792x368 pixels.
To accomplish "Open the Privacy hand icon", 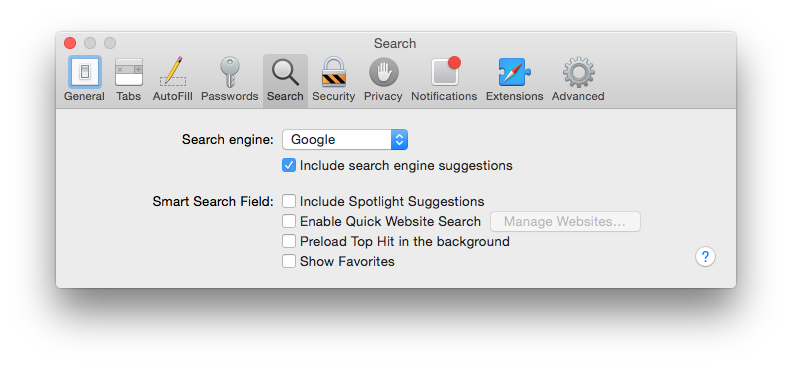I will 383,72.
